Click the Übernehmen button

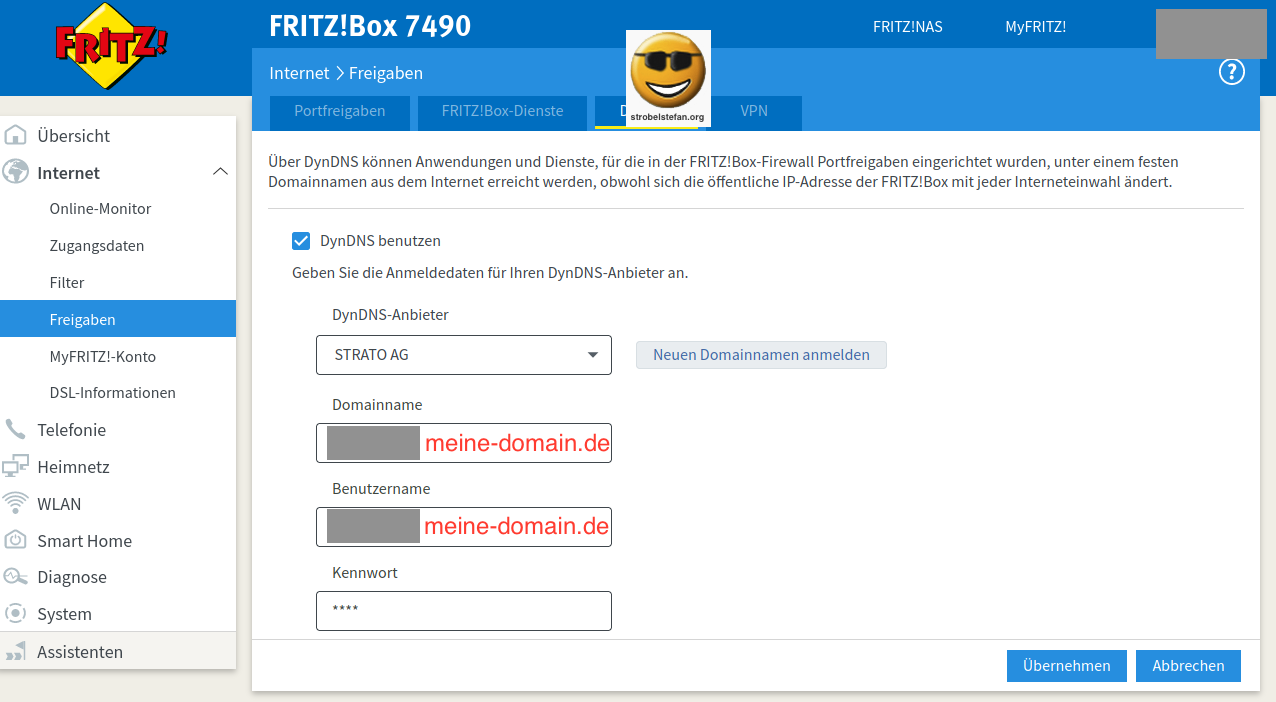(1066, 666)
